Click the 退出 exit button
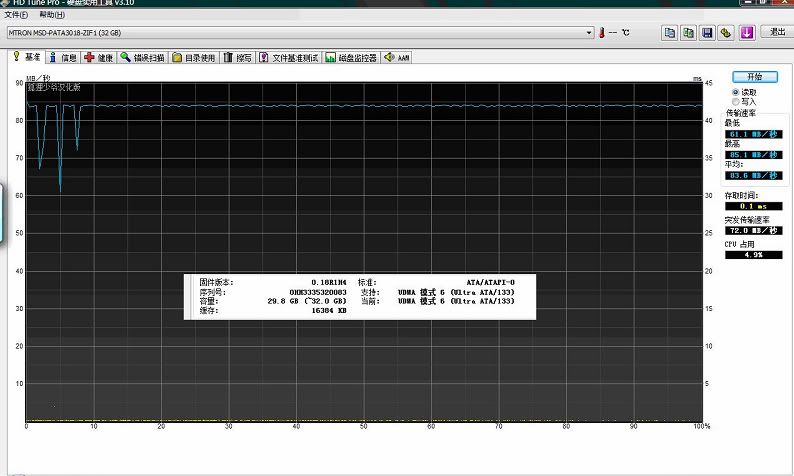 [x=777, y=32]
